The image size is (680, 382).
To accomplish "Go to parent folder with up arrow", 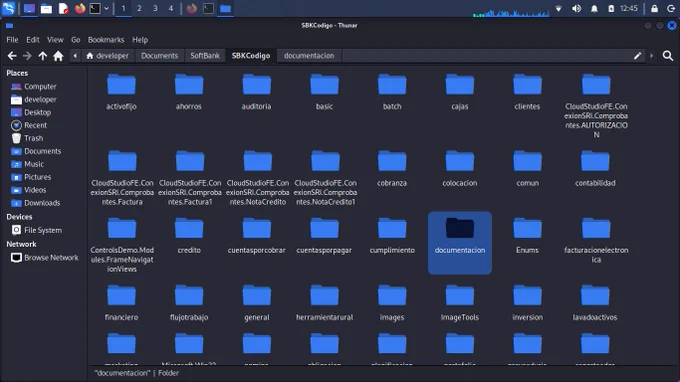I will click(x=42, y=56).
